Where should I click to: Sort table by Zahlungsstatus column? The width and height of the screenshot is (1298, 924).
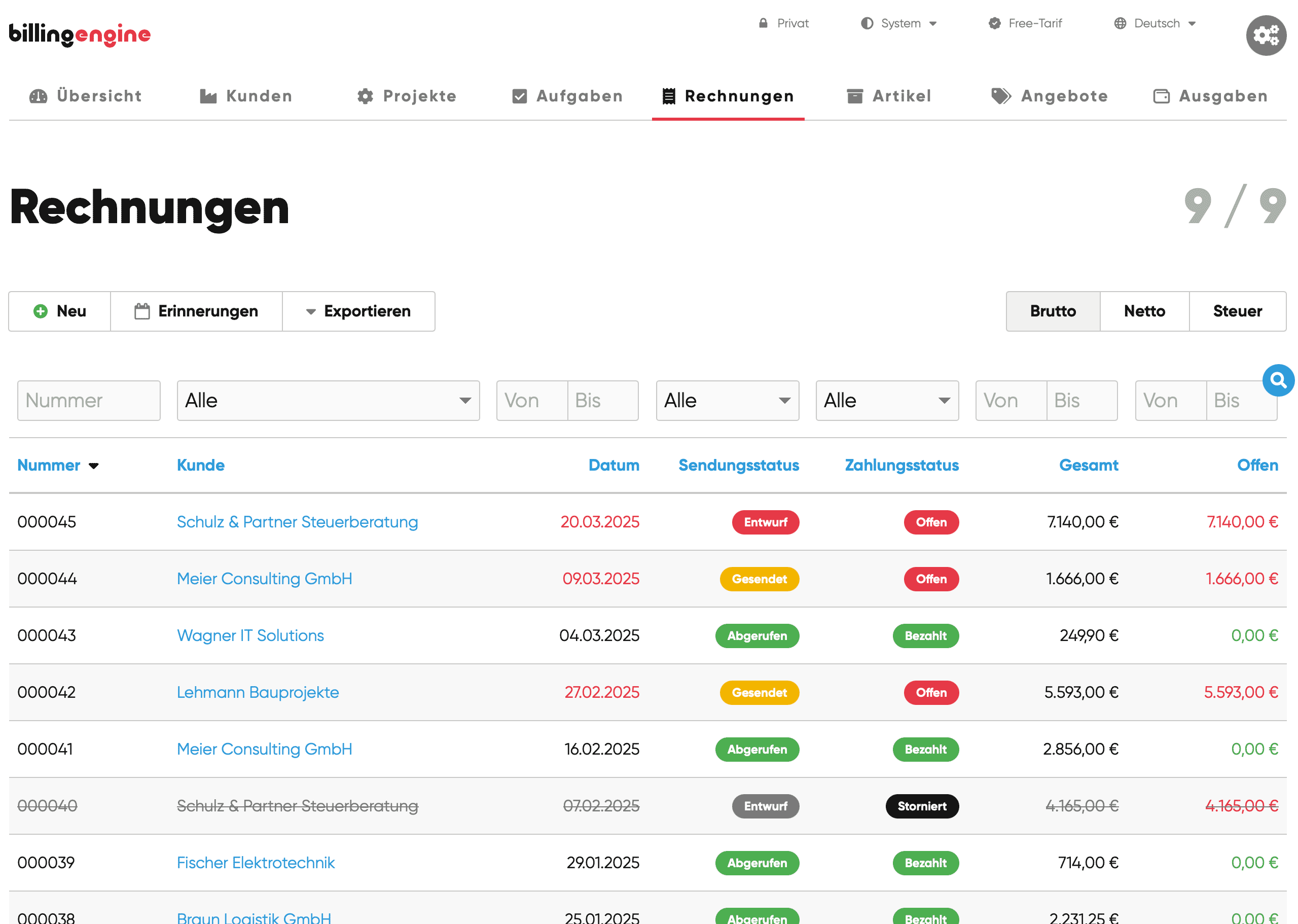[901, 465]
